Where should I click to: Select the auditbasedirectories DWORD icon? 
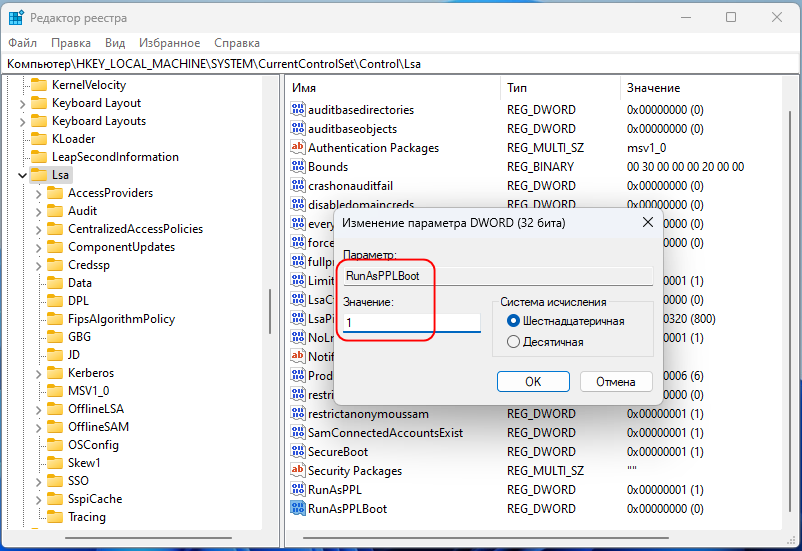(x=298, y=109)
